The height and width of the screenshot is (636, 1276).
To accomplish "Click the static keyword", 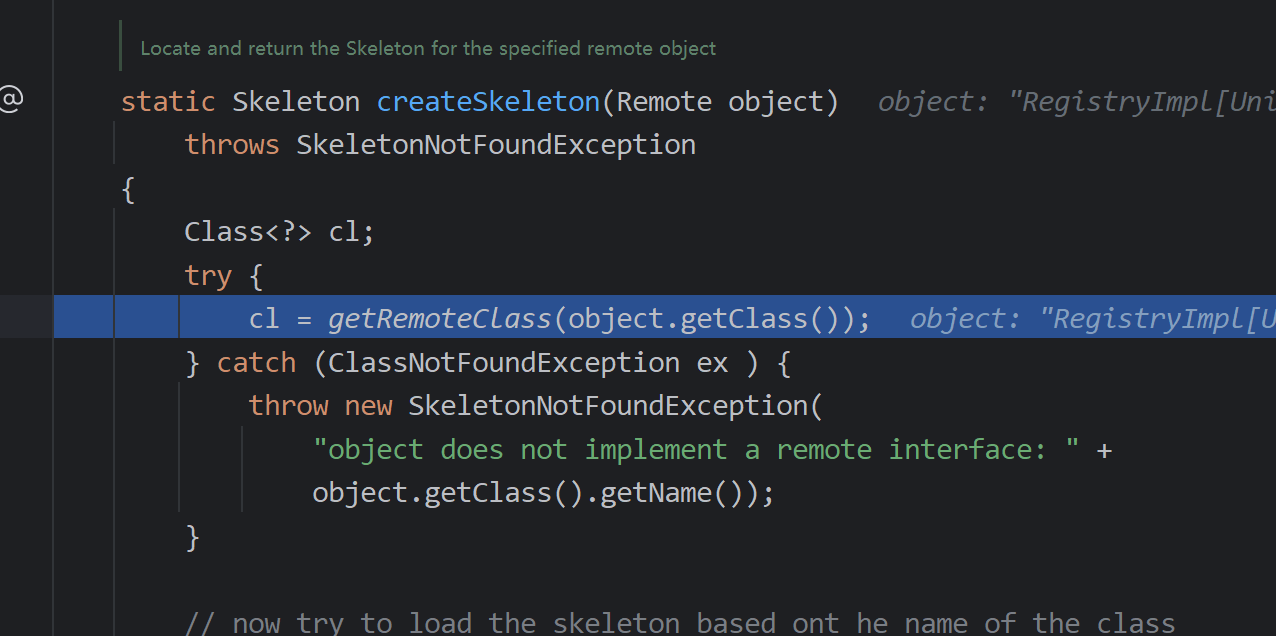I will coord(168,102).
